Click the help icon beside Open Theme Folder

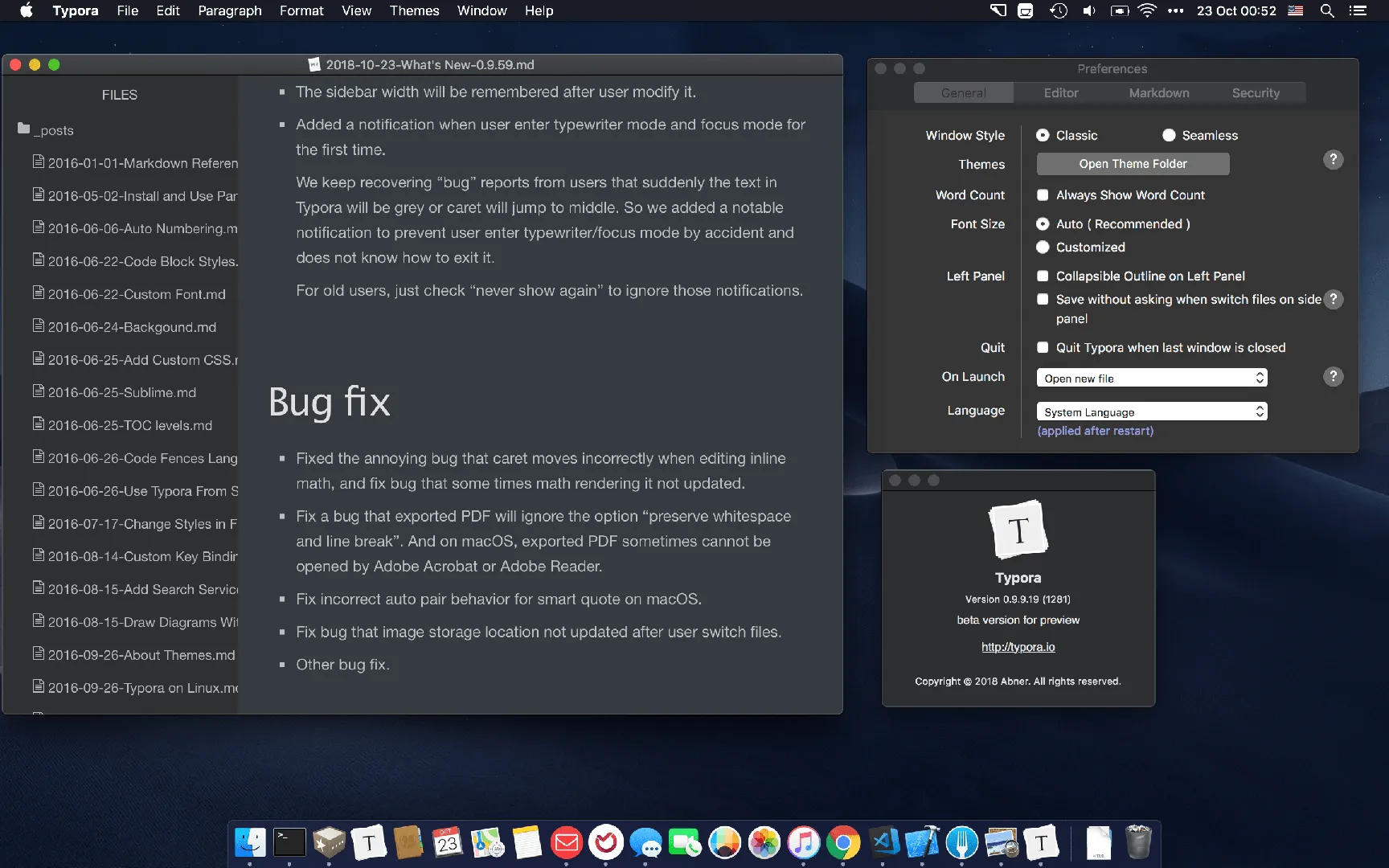coord(1333,159)
